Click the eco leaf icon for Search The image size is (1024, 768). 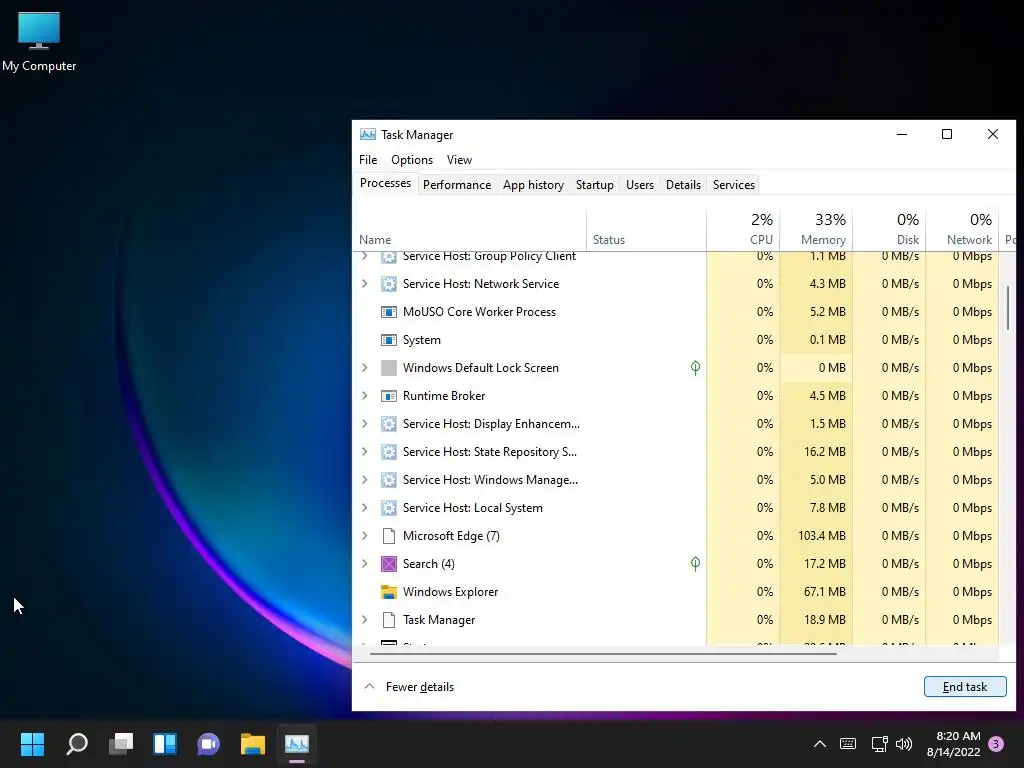pos(696,564)
